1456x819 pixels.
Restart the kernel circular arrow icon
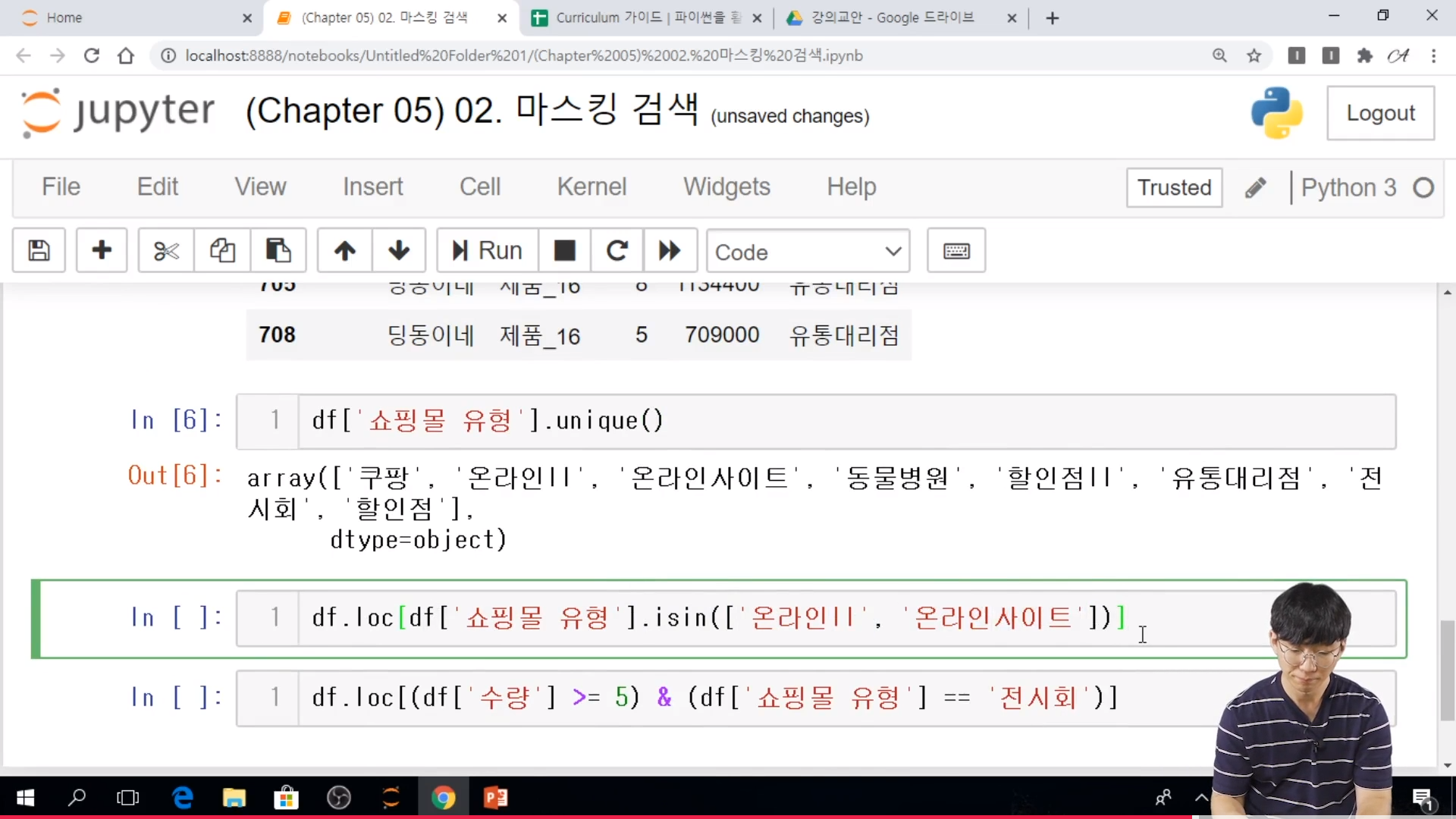tap(617, 250)
